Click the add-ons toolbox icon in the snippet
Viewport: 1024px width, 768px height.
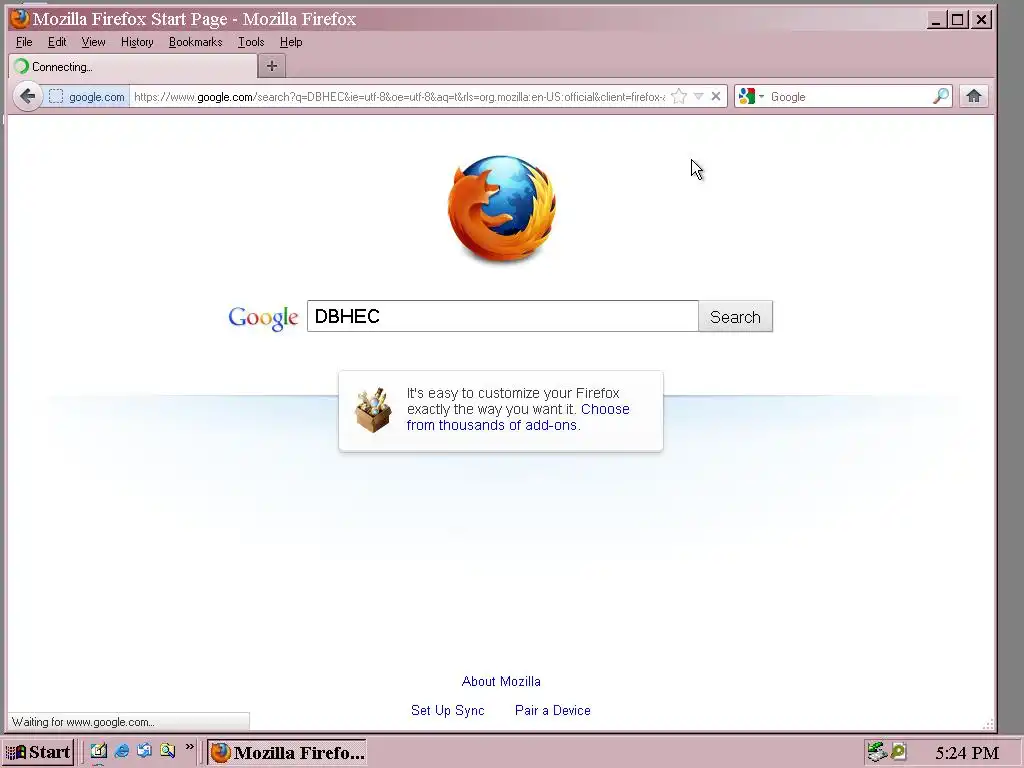pyautogui.click(x=373, y=410)
